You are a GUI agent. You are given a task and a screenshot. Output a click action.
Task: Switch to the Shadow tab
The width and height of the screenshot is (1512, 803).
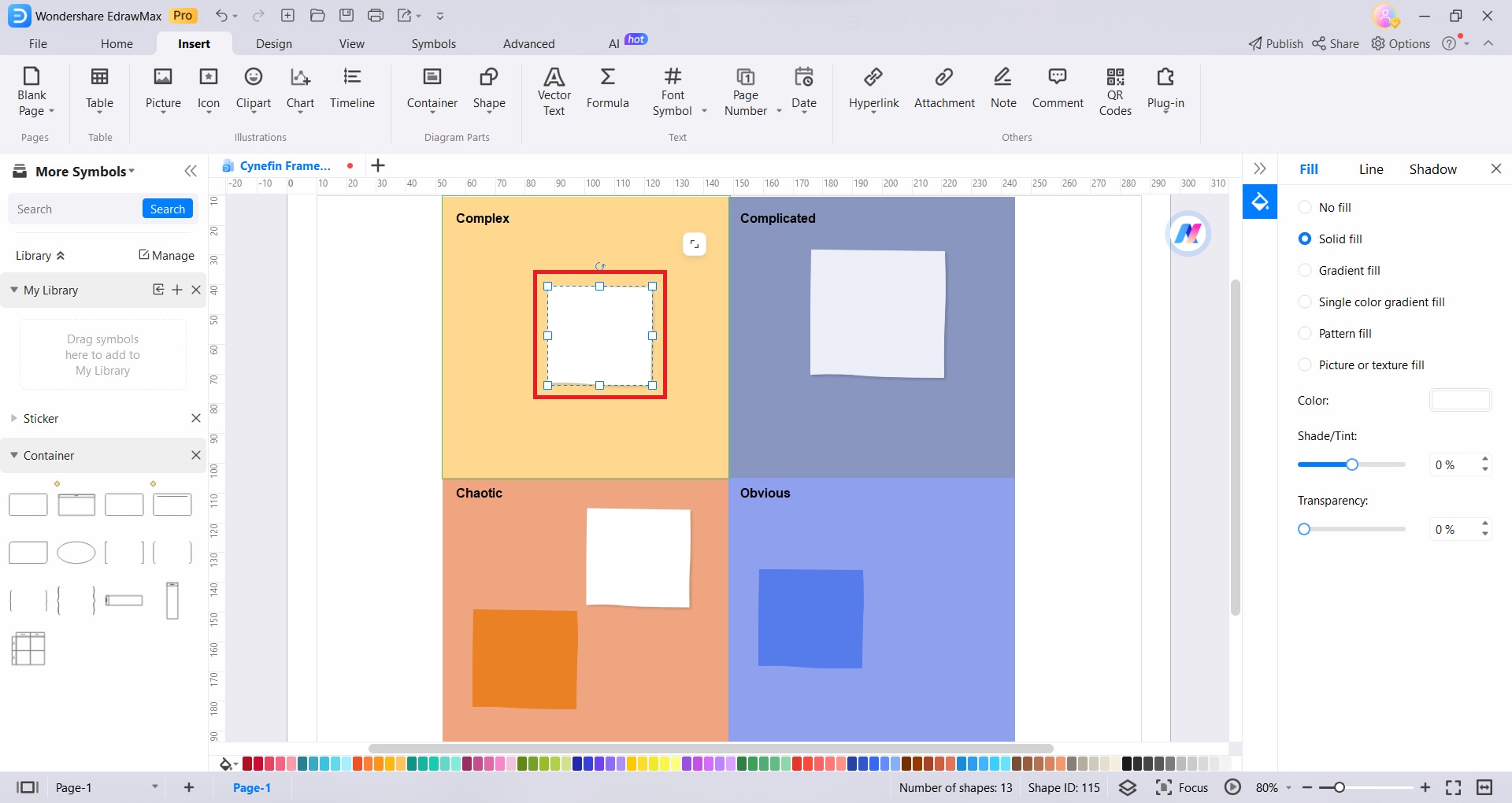(x=1432, y=169)
